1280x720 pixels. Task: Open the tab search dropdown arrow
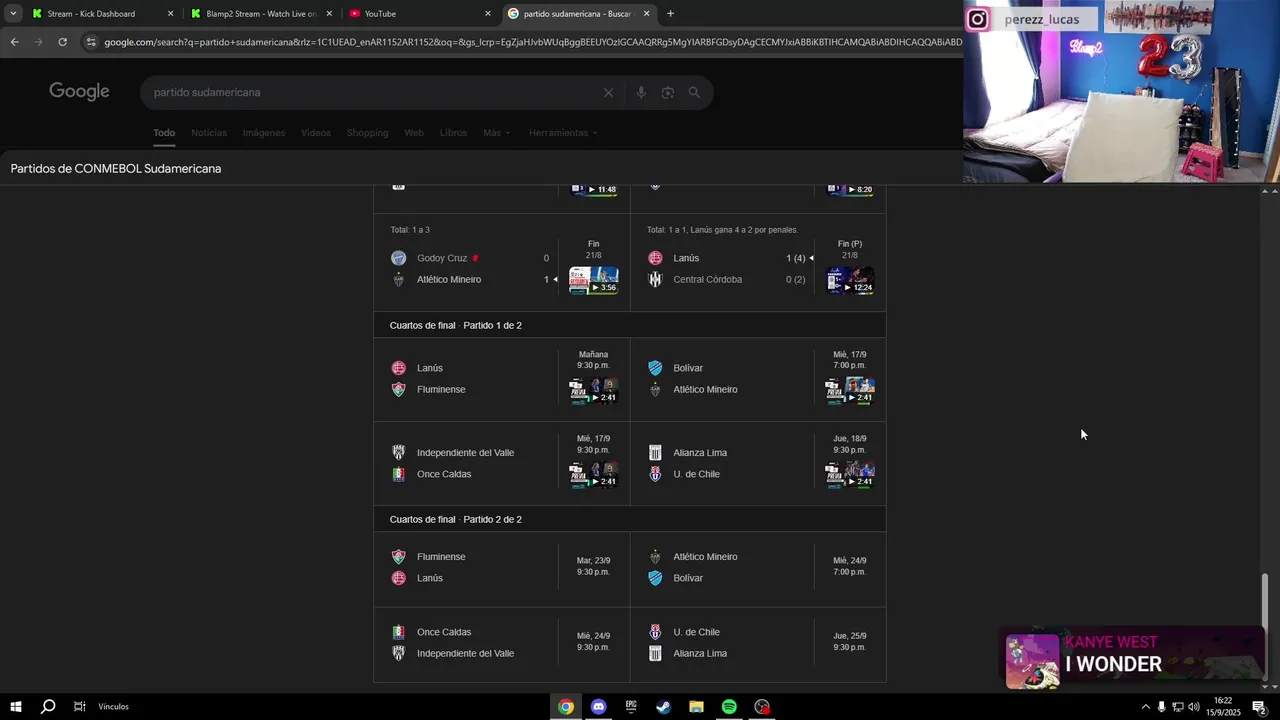[x=13, y=14]
